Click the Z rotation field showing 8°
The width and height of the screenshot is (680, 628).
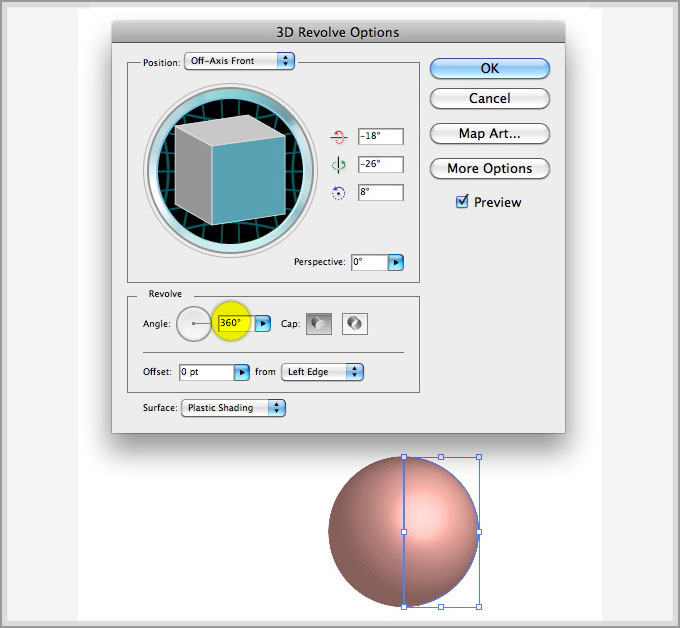(381, 192)
